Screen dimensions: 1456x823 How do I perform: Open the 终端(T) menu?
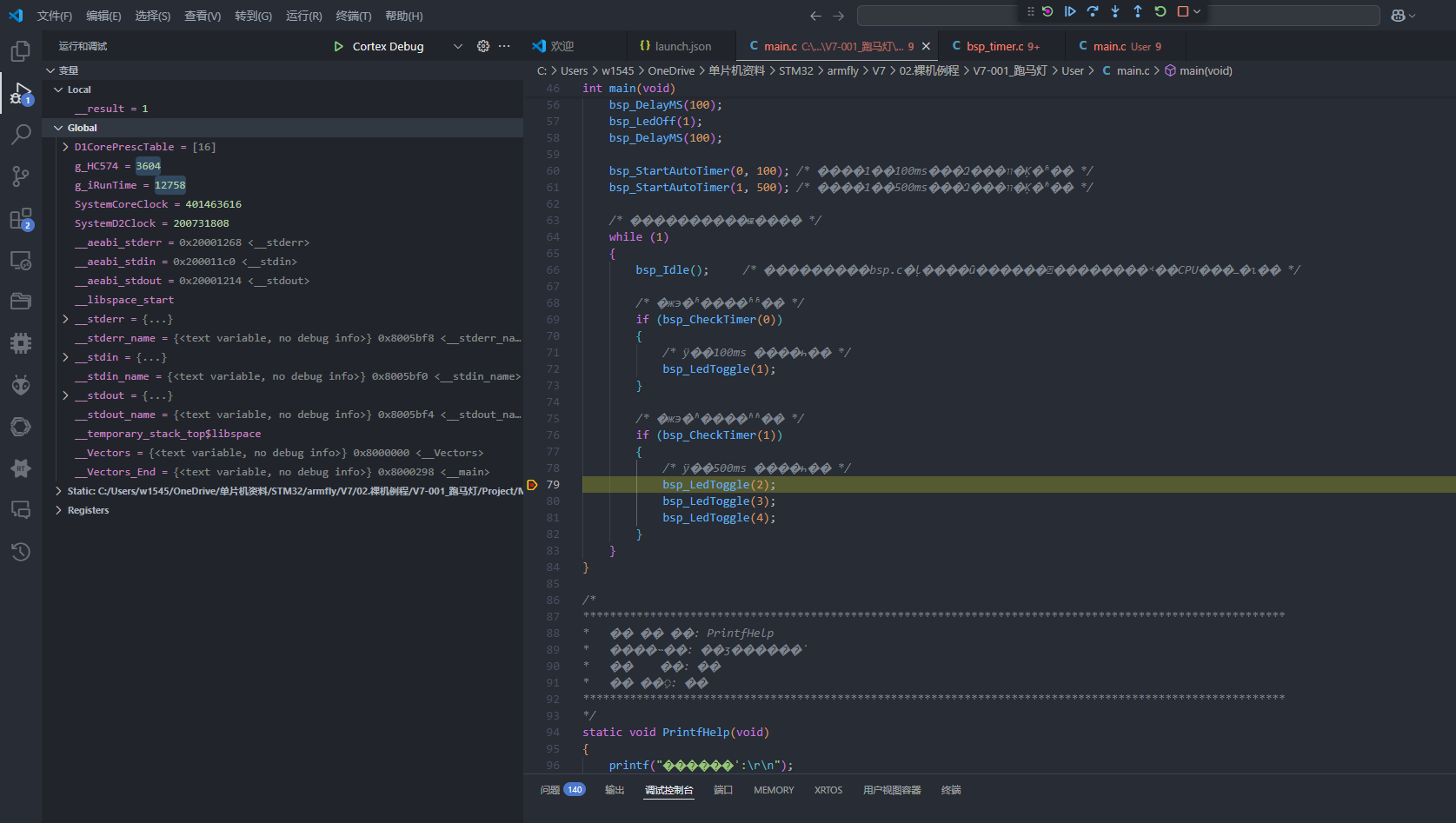tap(354, 16)
